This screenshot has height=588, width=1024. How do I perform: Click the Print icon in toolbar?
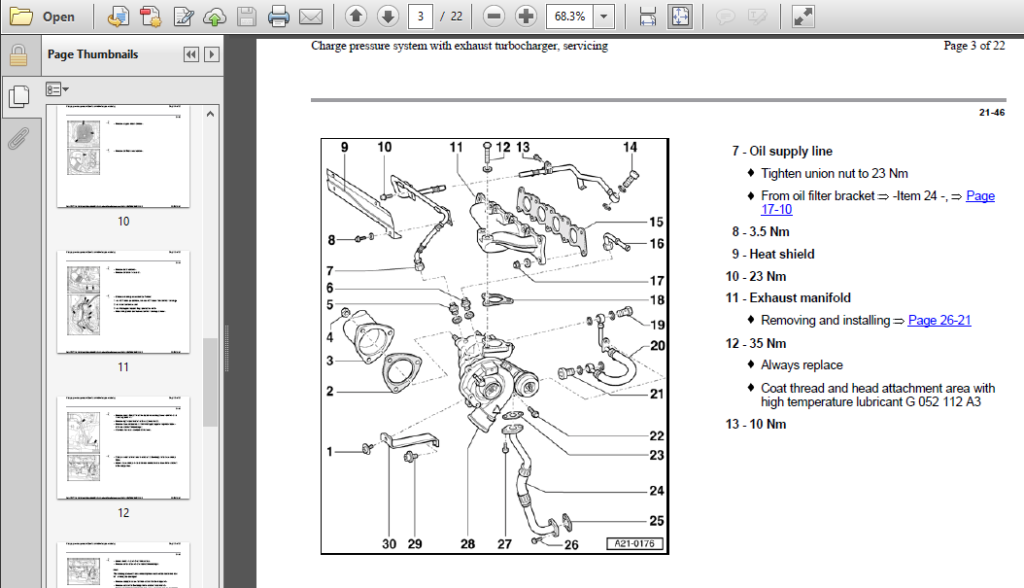(x=278, y=16)
